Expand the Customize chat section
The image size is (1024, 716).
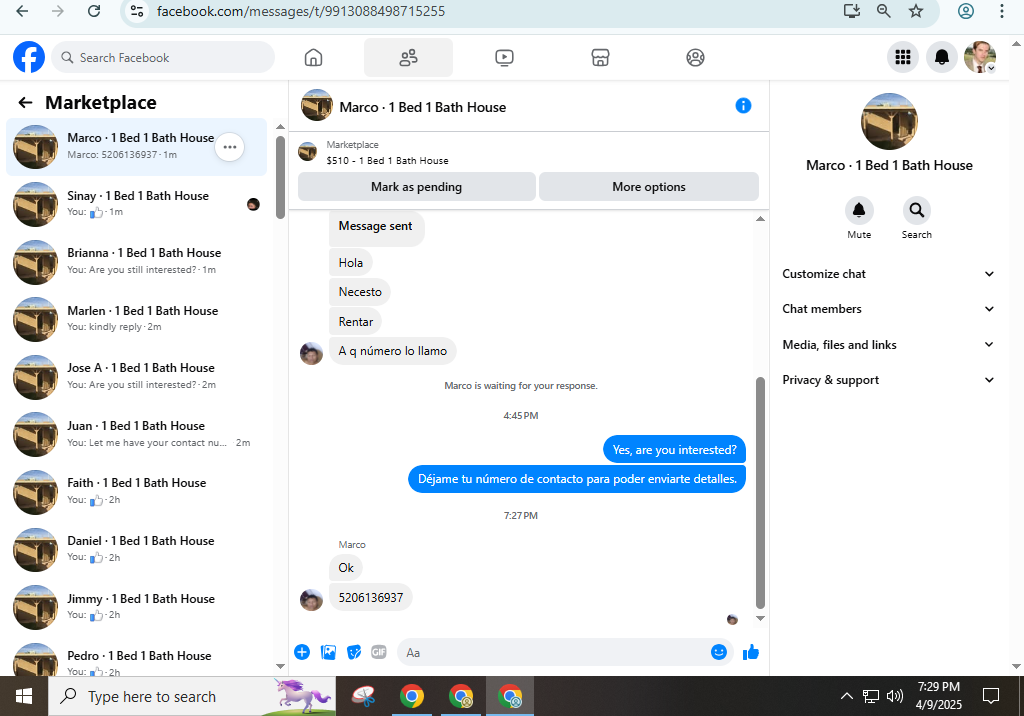click(888, 274)
